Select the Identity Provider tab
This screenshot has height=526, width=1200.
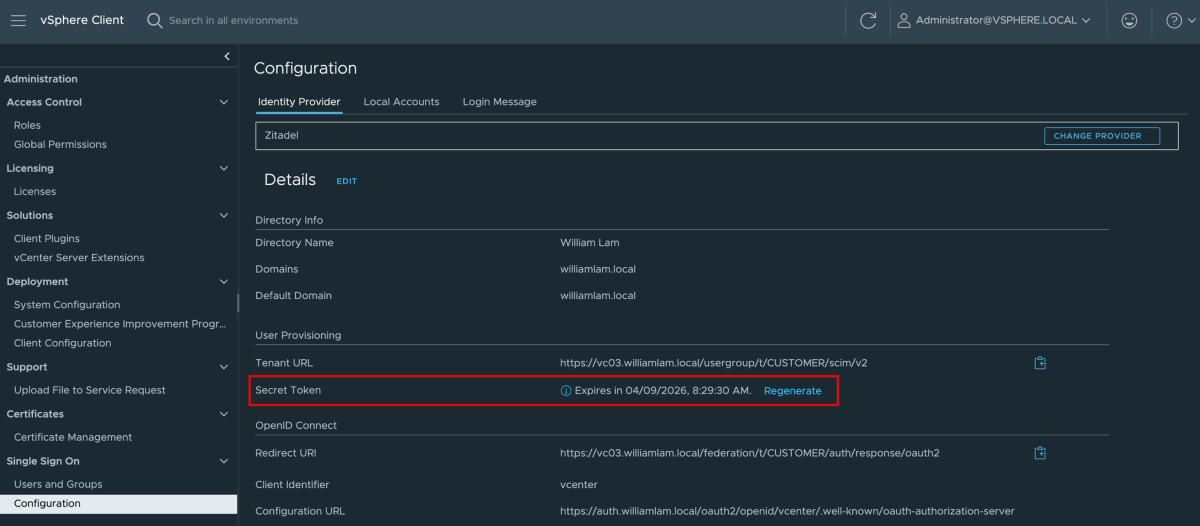(299, 102)
